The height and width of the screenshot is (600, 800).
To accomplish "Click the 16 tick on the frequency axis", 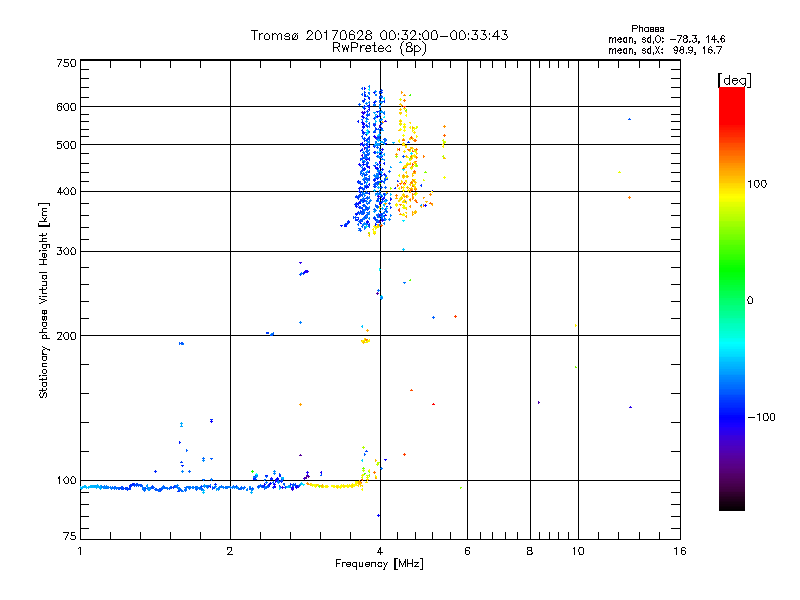I will tap(679, 552).
